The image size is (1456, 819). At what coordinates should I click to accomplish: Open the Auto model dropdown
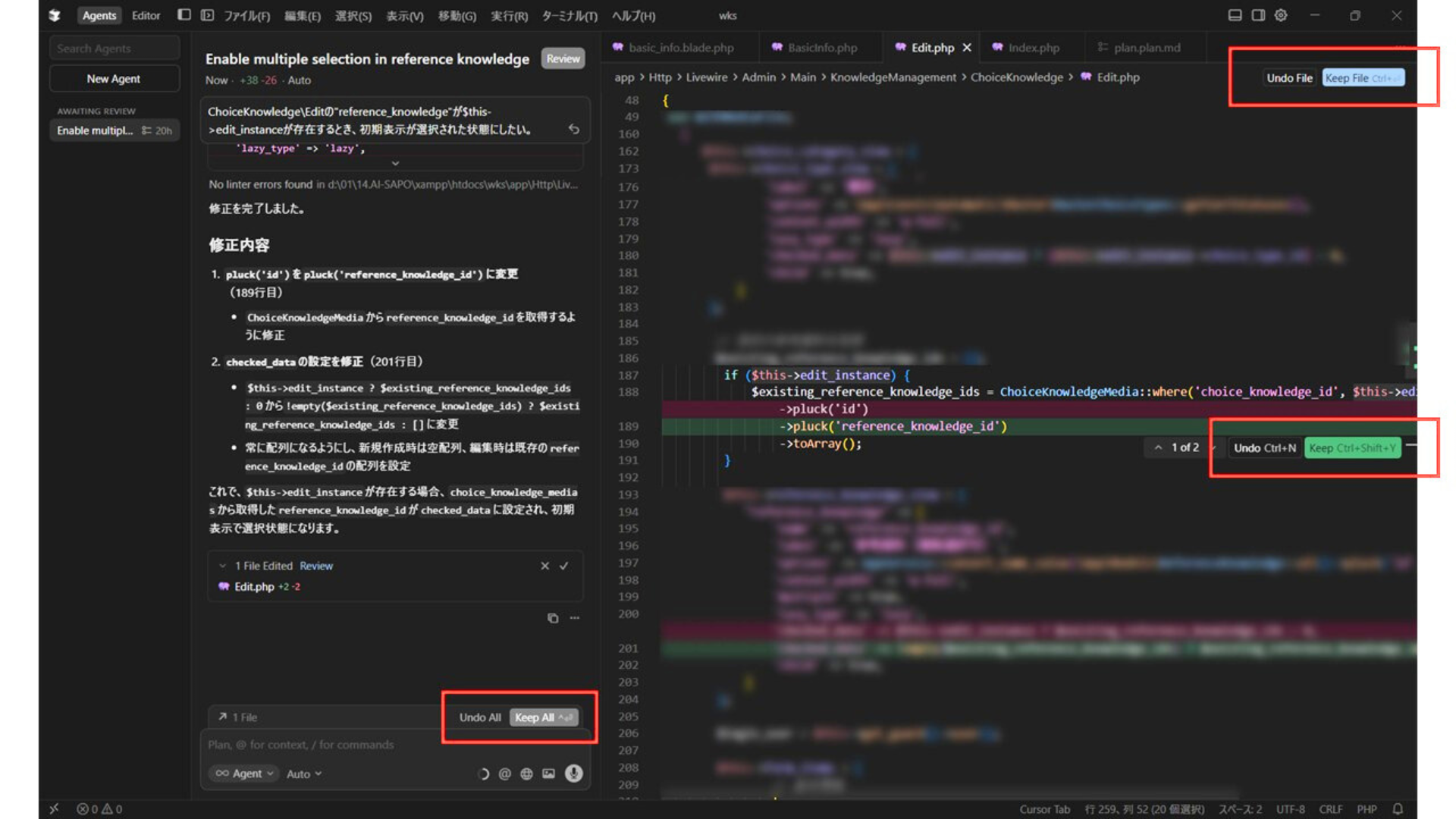pyautogui.click(x=303, y=773)
